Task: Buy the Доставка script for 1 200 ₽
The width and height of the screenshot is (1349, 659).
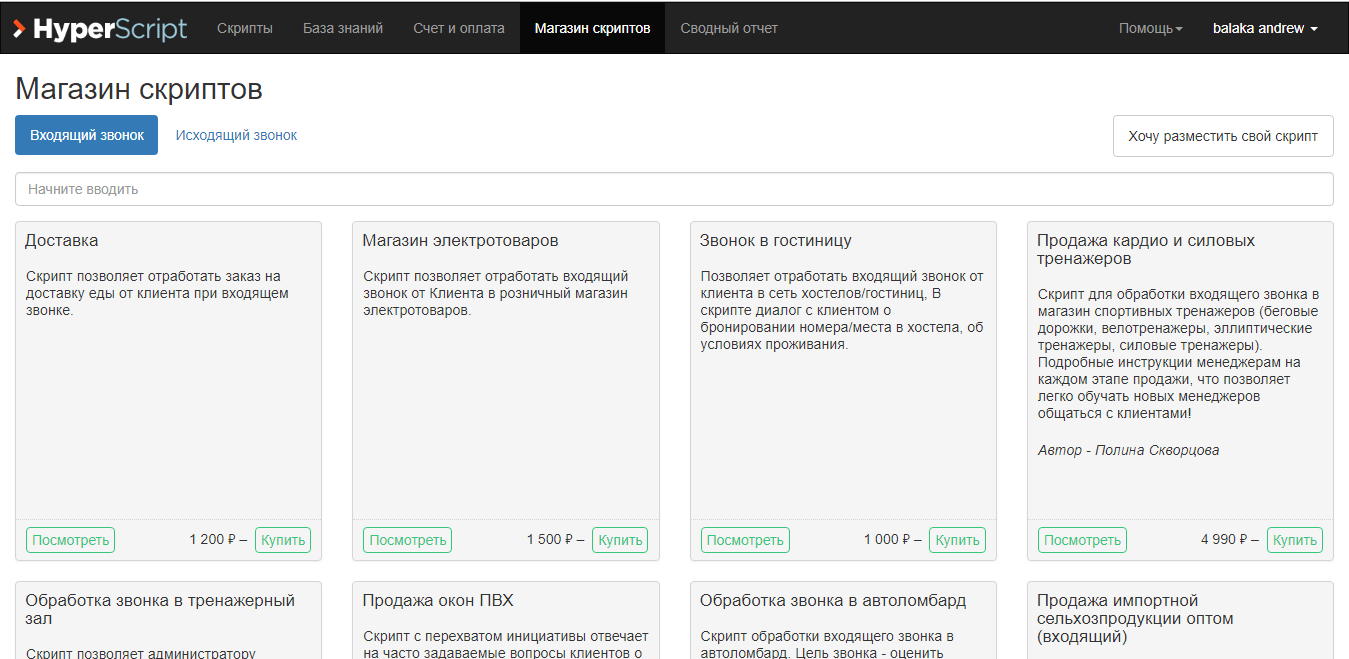Action: pos(283,540)
